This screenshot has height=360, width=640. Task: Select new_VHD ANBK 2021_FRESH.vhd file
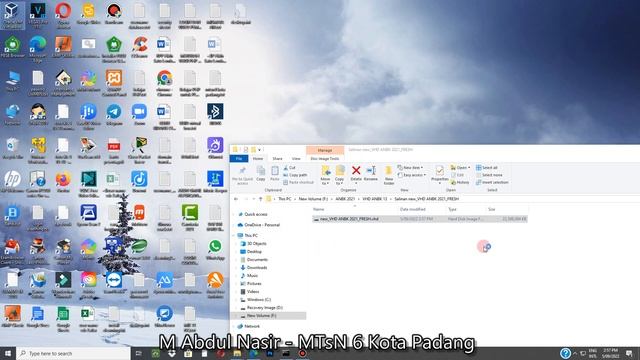(420, 219)
